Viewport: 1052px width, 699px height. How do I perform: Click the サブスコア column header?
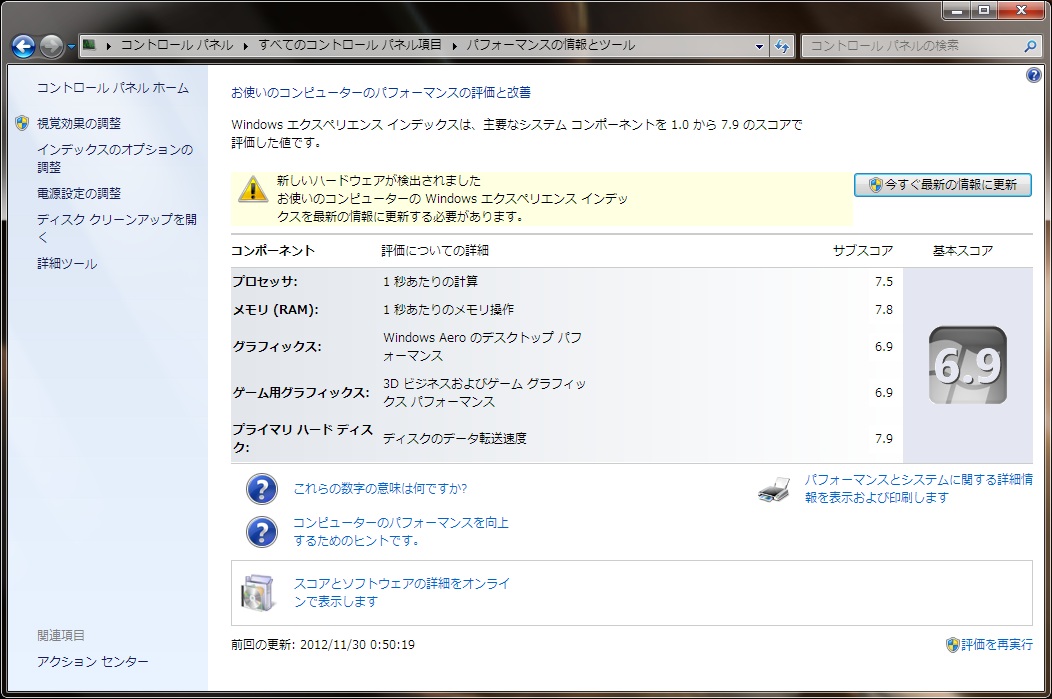pyautogui.click(x=863, y=251)
